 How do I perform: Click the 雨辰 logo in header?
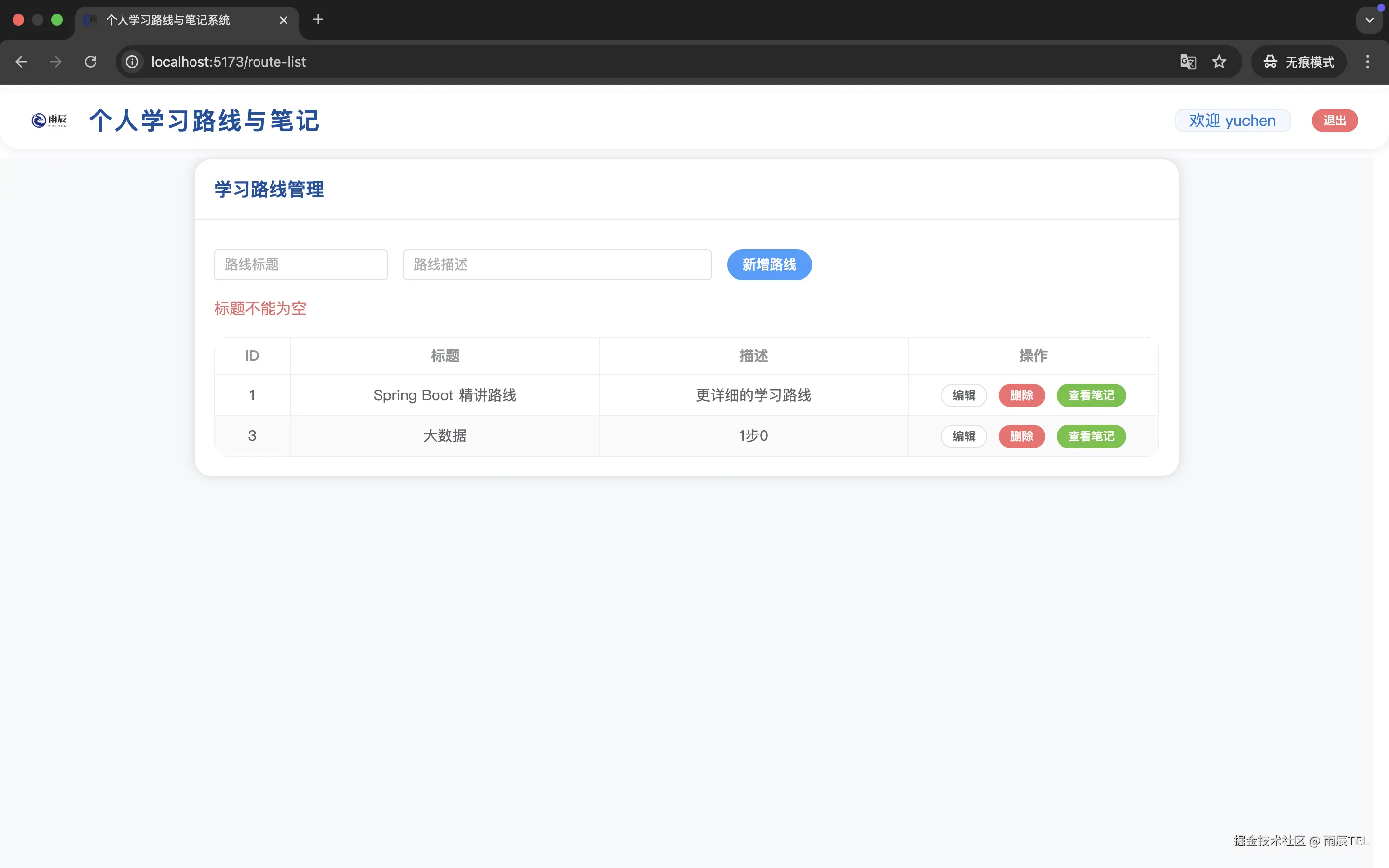49,121
